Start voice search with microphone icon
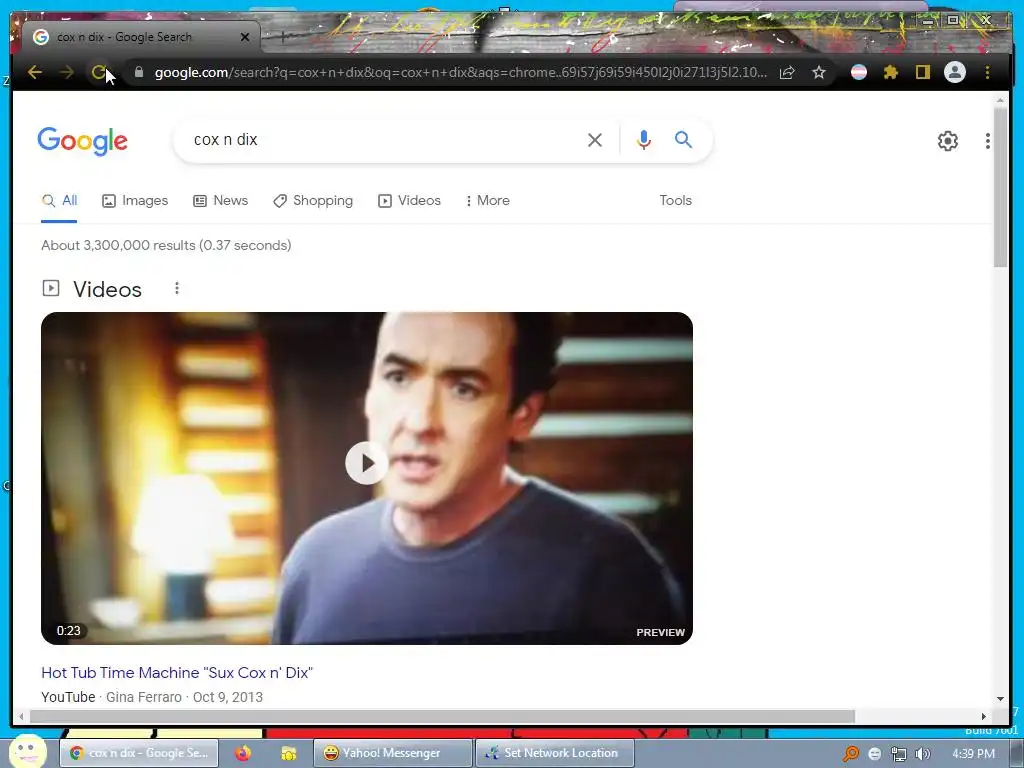This screenshot has height=768, width=1024. pyautogui.click(x=643, y=140)
